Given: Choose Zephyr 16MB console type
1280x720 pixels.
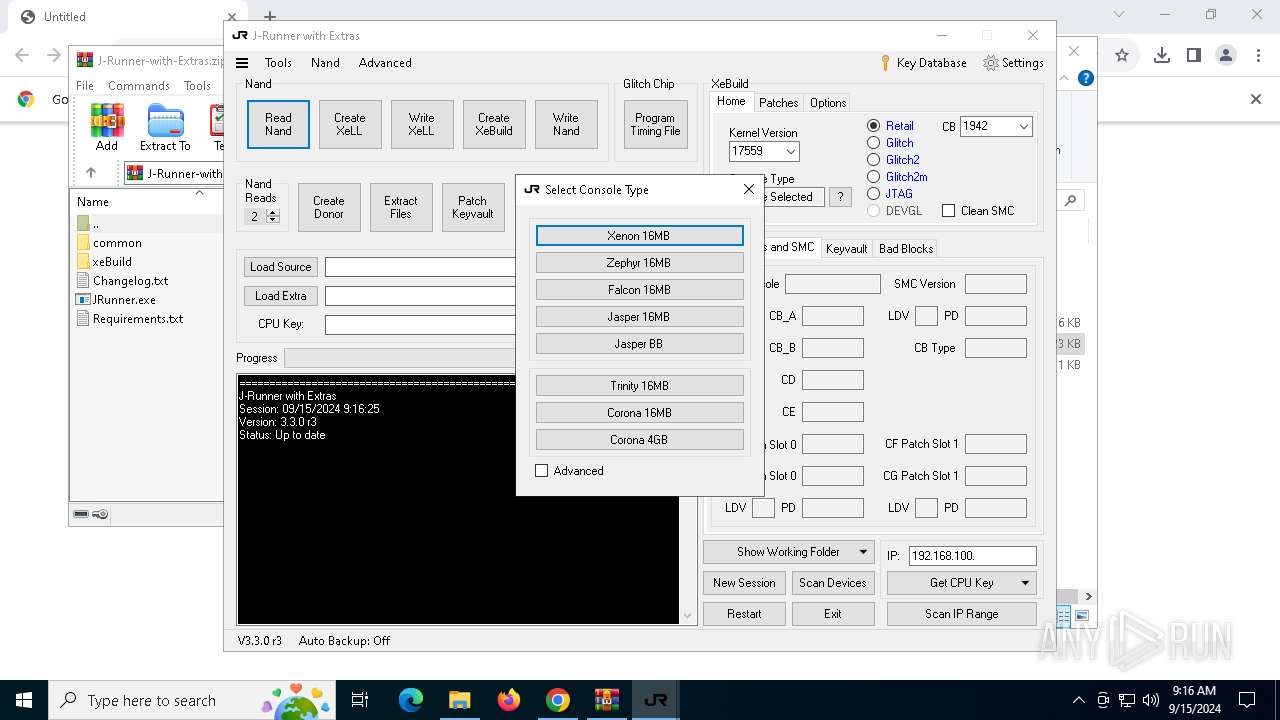Looking at the screenshot, I should coord(639,263).
